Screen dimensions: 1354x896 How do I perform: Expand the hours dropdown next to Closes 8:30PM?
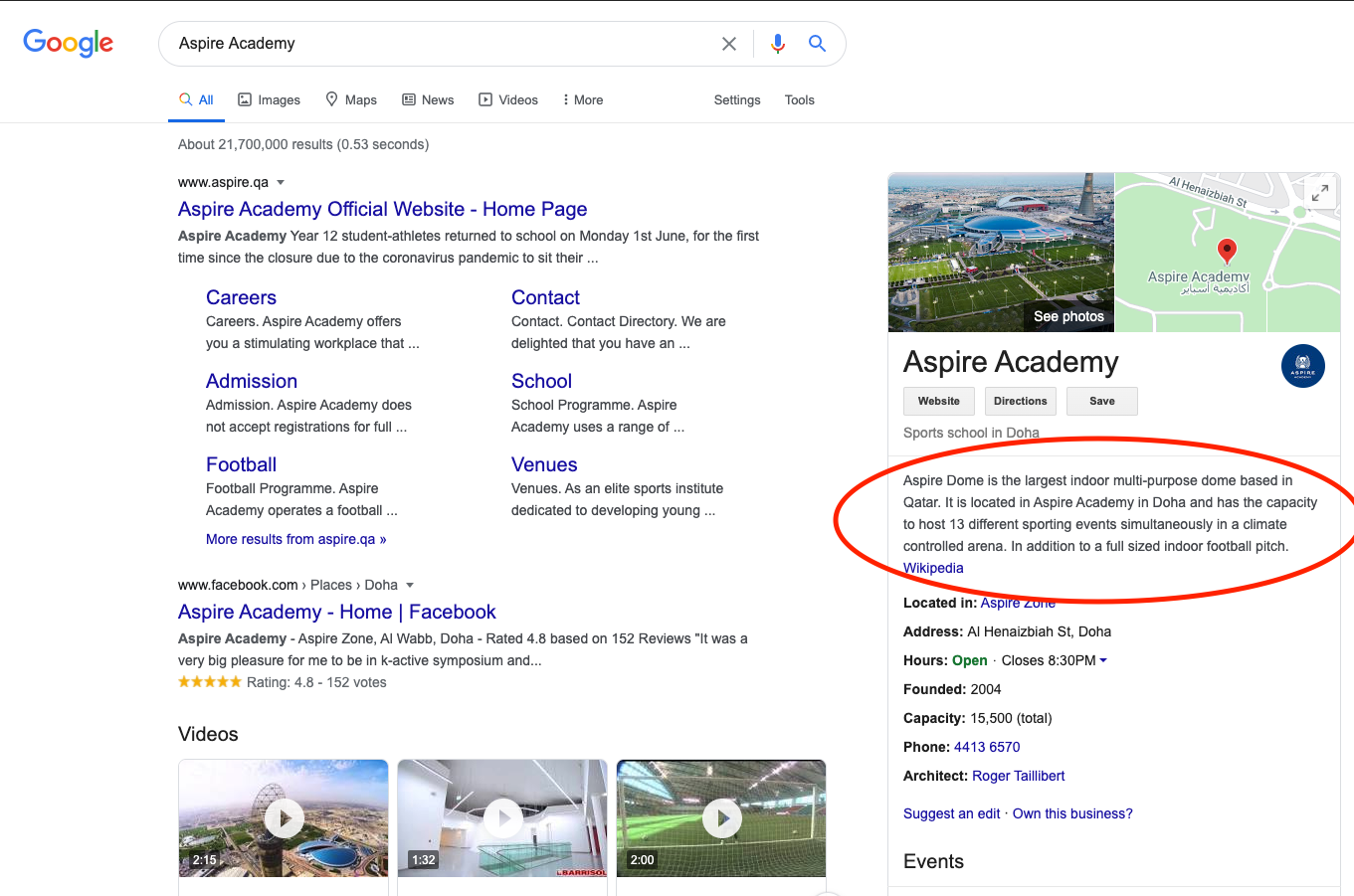1103,660
